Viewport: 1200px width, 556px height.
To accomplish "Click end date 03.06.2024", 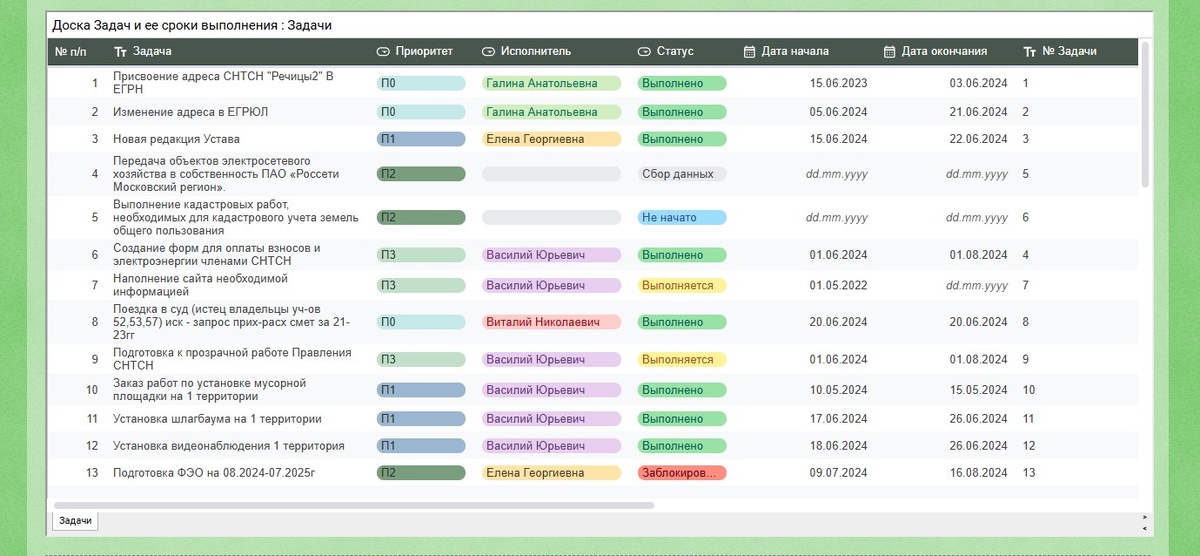I will [978, 84].
